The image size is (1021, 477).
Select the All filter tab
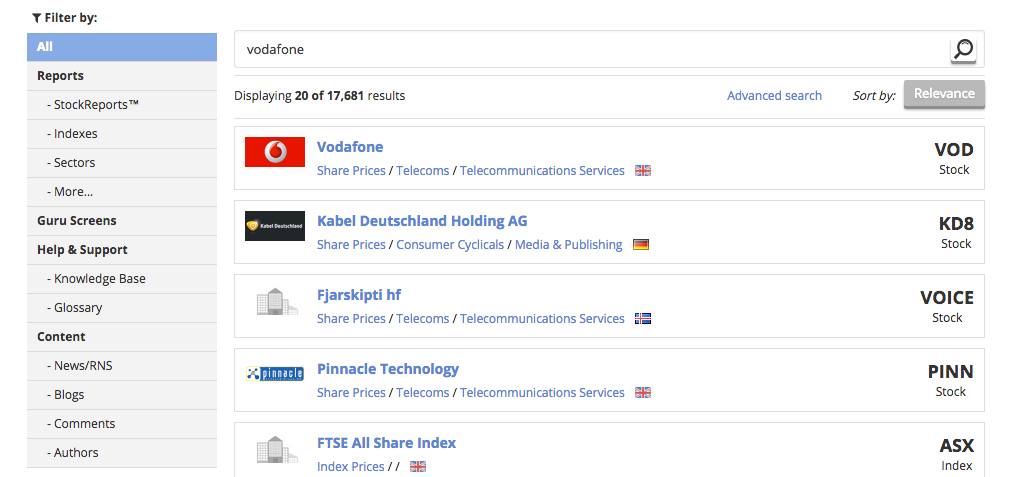point(122,47)
